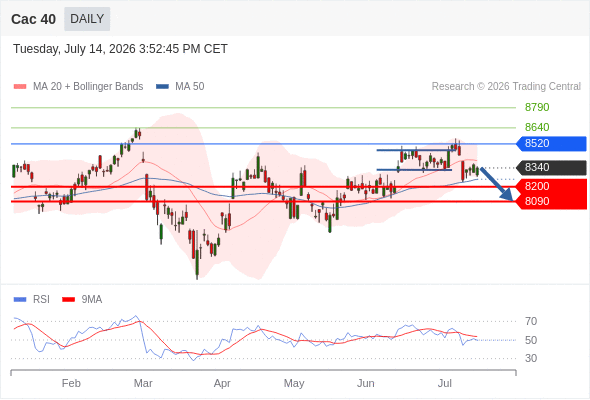The width and height of the screenshot is (590, 400).
Task: Click the RSI 70 level label
Action: pos(531,321)
